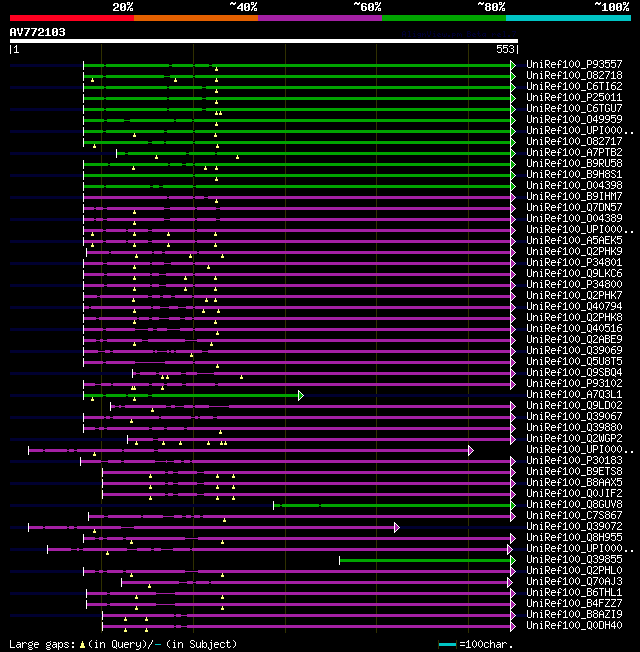Image resolution: width=640 pixels, height=652 pixels.
Task: Open hit UniRef100_Q2PHK9
Action: (x=574, y=252)
